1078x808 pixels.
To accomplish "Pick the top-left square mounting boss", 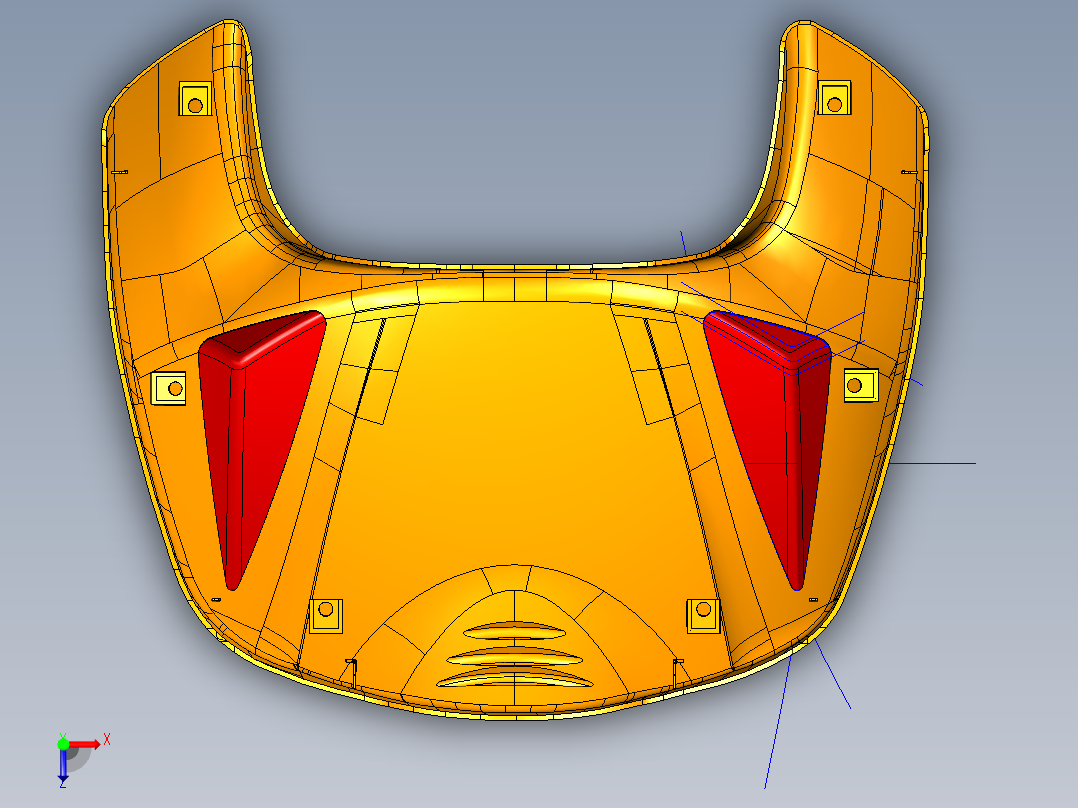I will pos(194,100).
